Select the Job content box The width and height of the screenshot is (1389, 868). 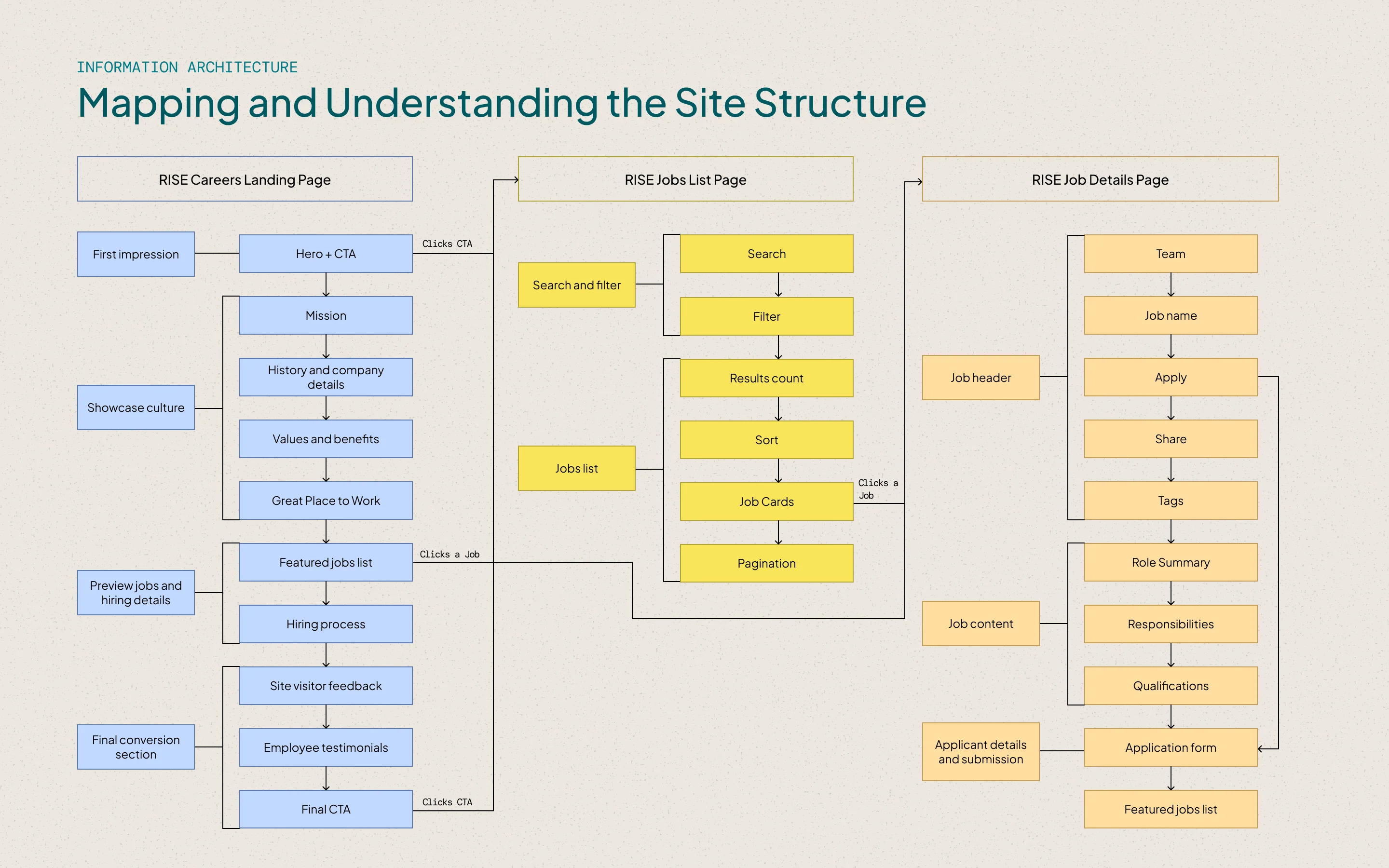click(x=981, y=624)
